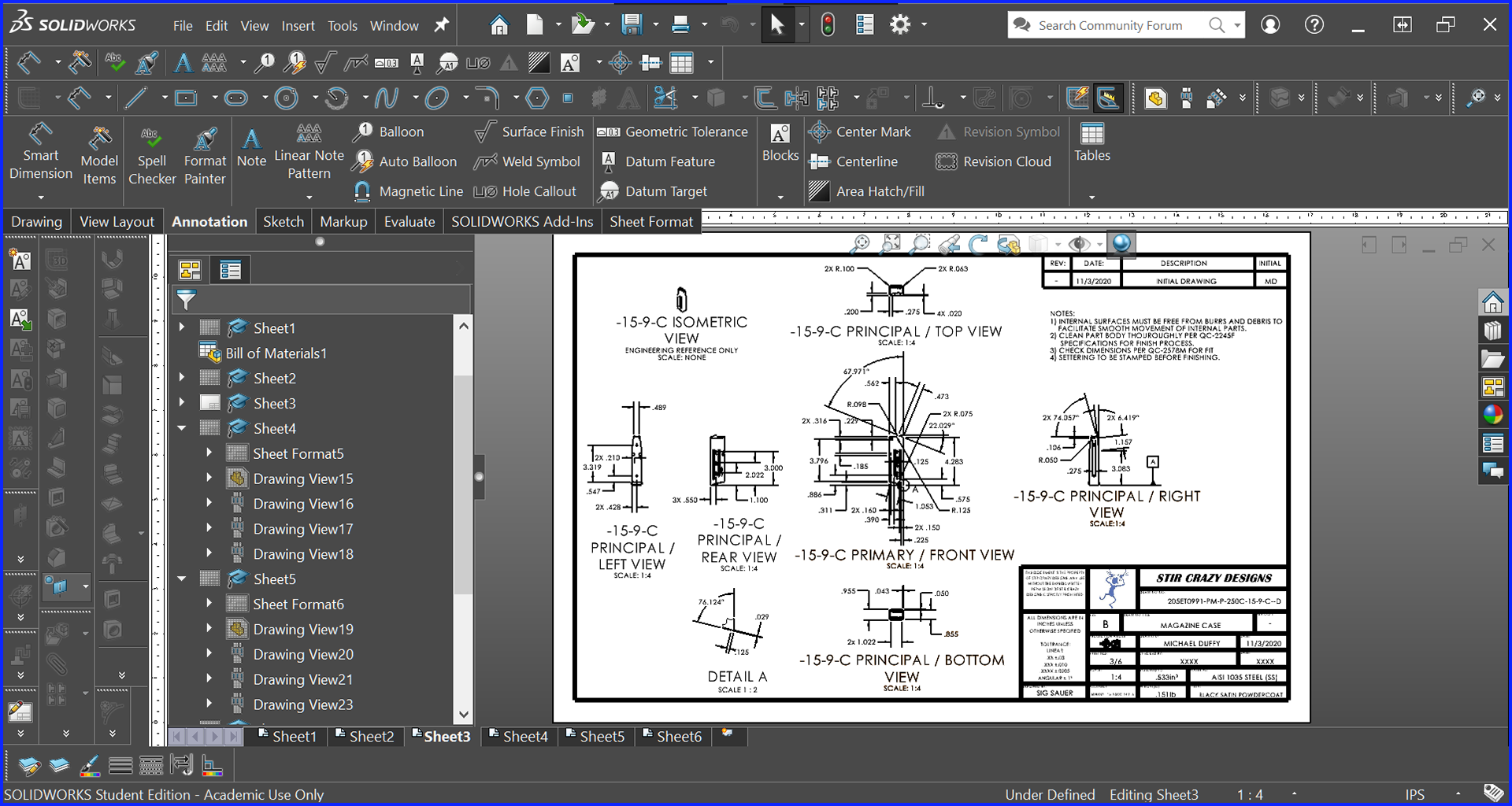Open the Tools menu

(343, 25)
